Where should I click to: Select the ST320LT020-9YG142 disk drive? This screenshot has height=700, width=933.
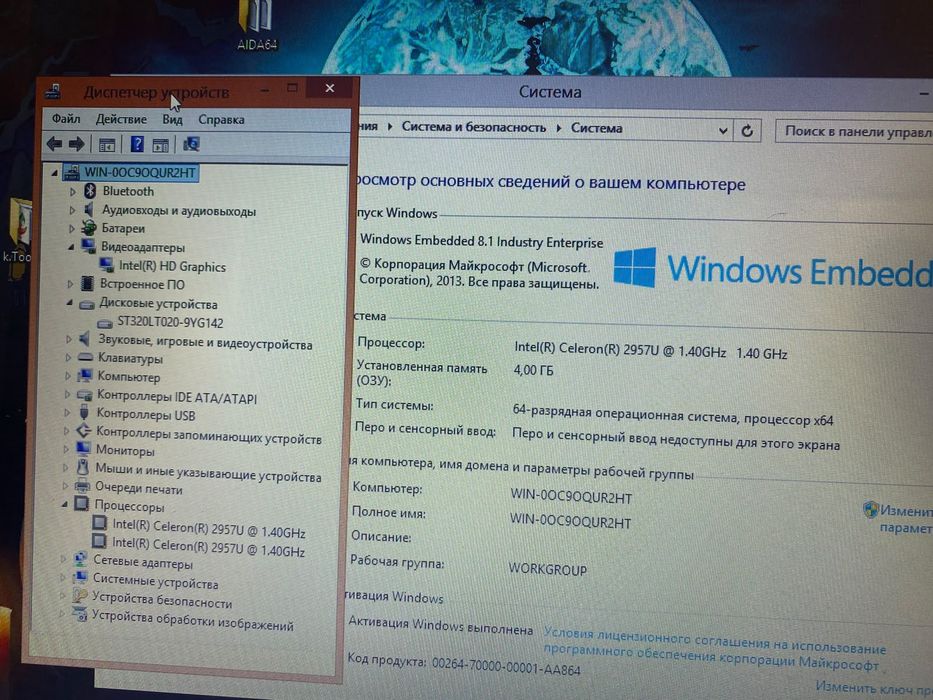point(170,322)
